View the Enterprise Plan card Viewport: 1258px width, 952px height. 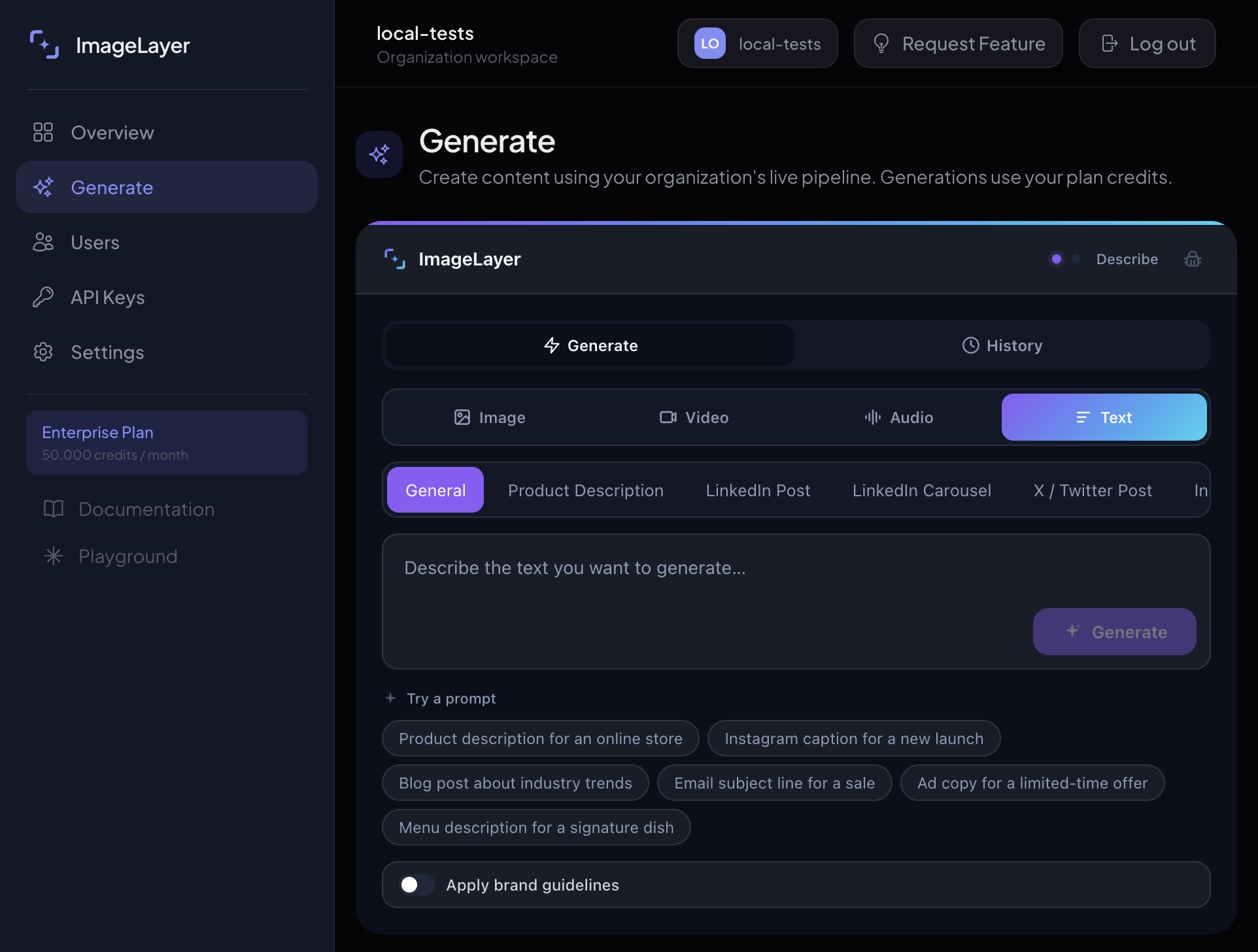pyautogui.click(x=167, y=443)
